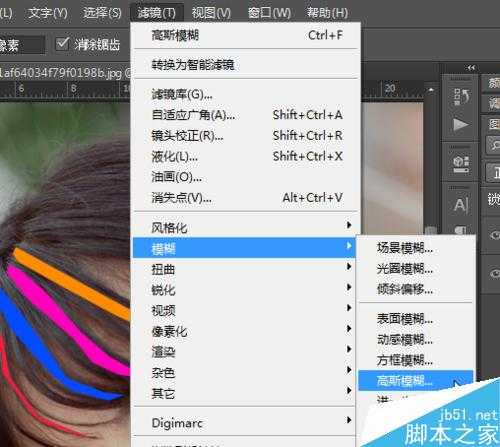Select 表面模糊... in the blur submenu
Viewport: 500px width, 447px height.
[x=416, y=319]
